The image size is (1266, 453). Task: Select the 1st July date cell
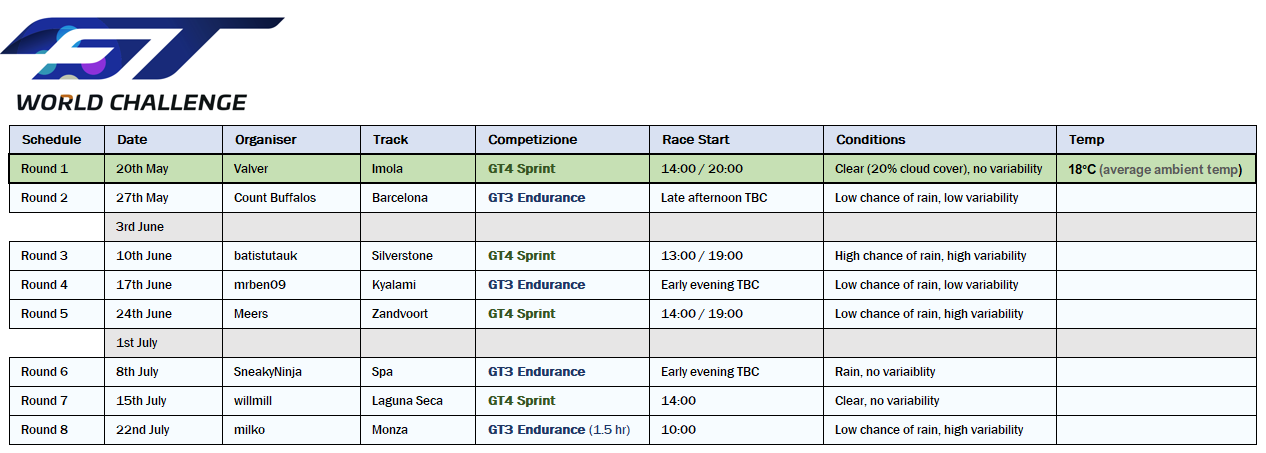tap(138, 343)
